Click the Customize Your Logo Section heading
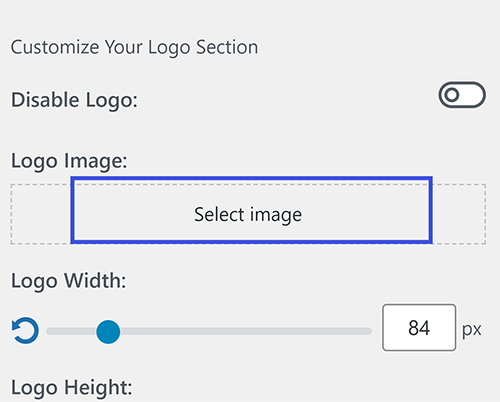The width and height of the screenshot is (500, 402). pos(134,47)
